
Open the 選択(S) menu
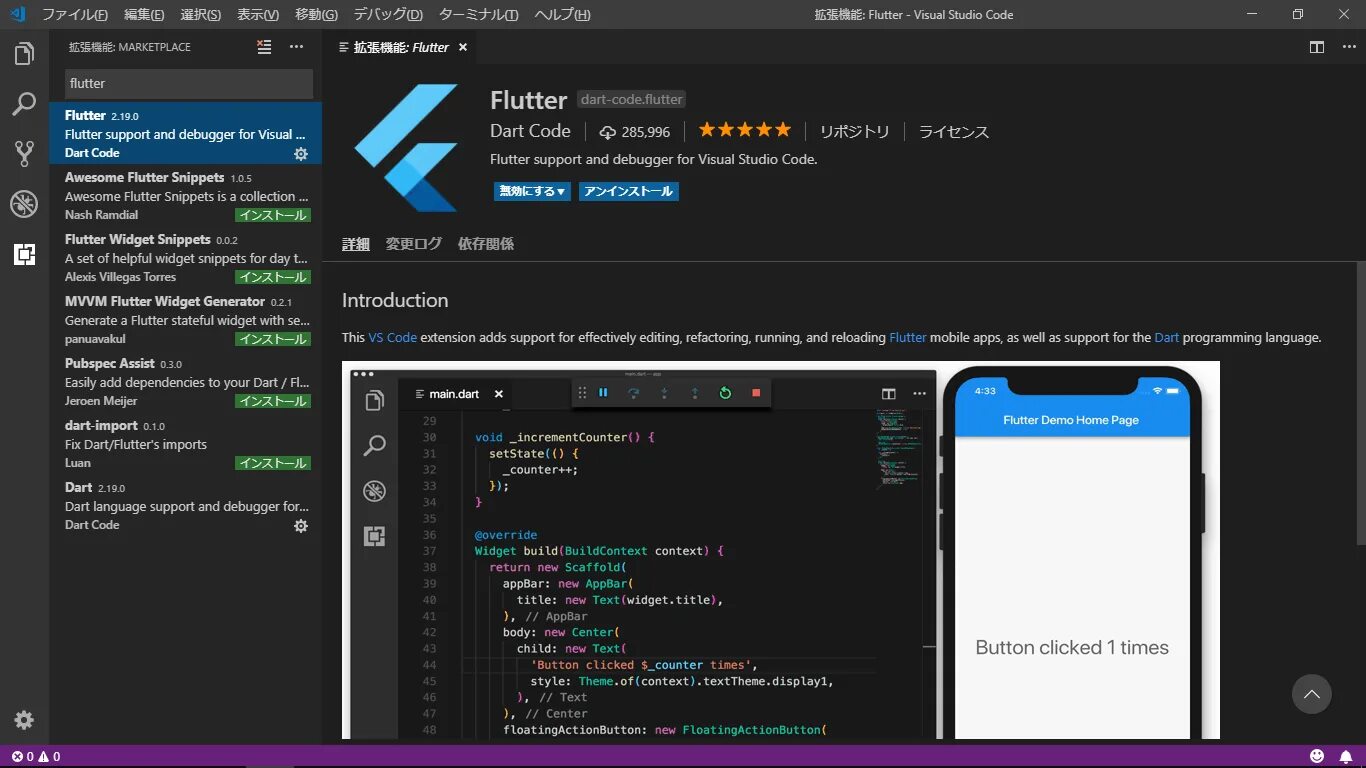[201, 14]
